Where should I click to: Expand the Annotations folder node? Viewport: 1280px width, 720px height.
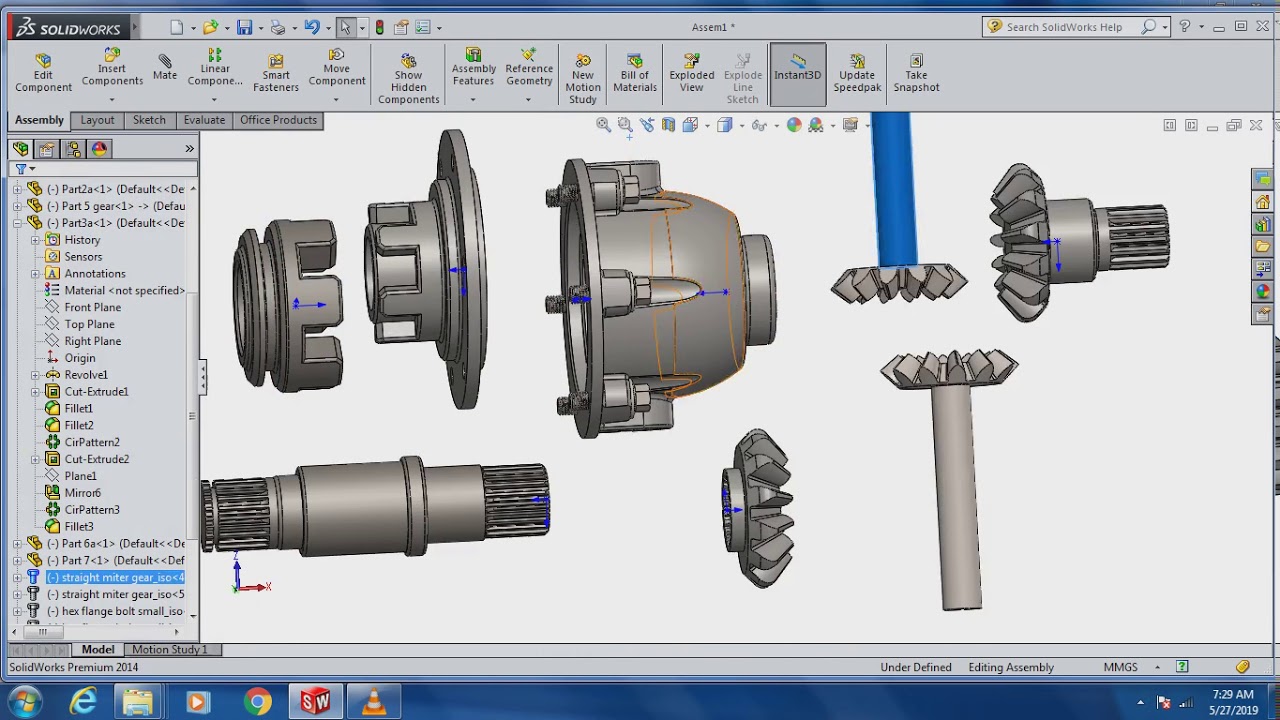[x=35, y=273]
